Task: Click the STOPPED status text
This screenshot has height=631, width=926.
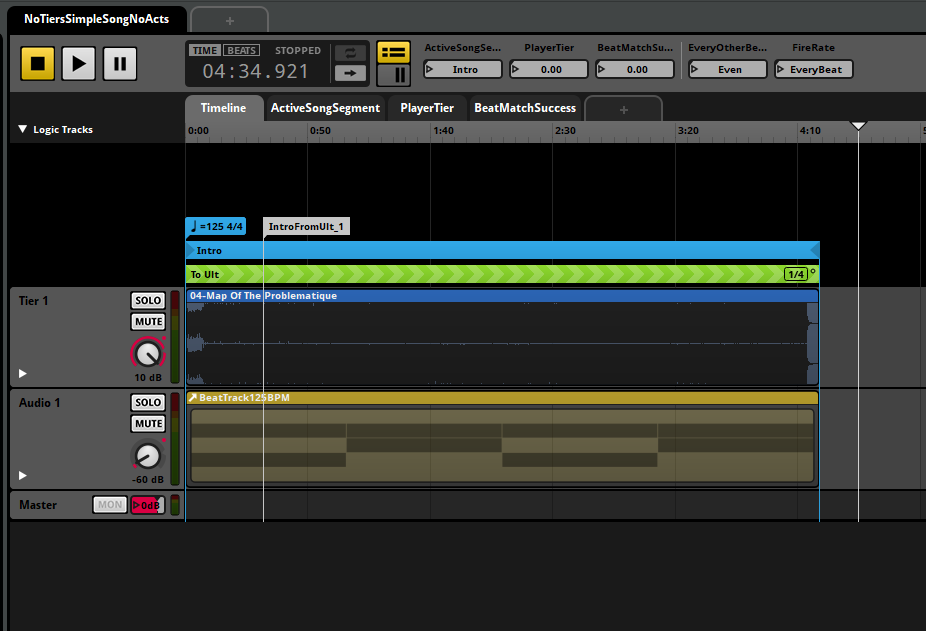Action: pos(298,51)
